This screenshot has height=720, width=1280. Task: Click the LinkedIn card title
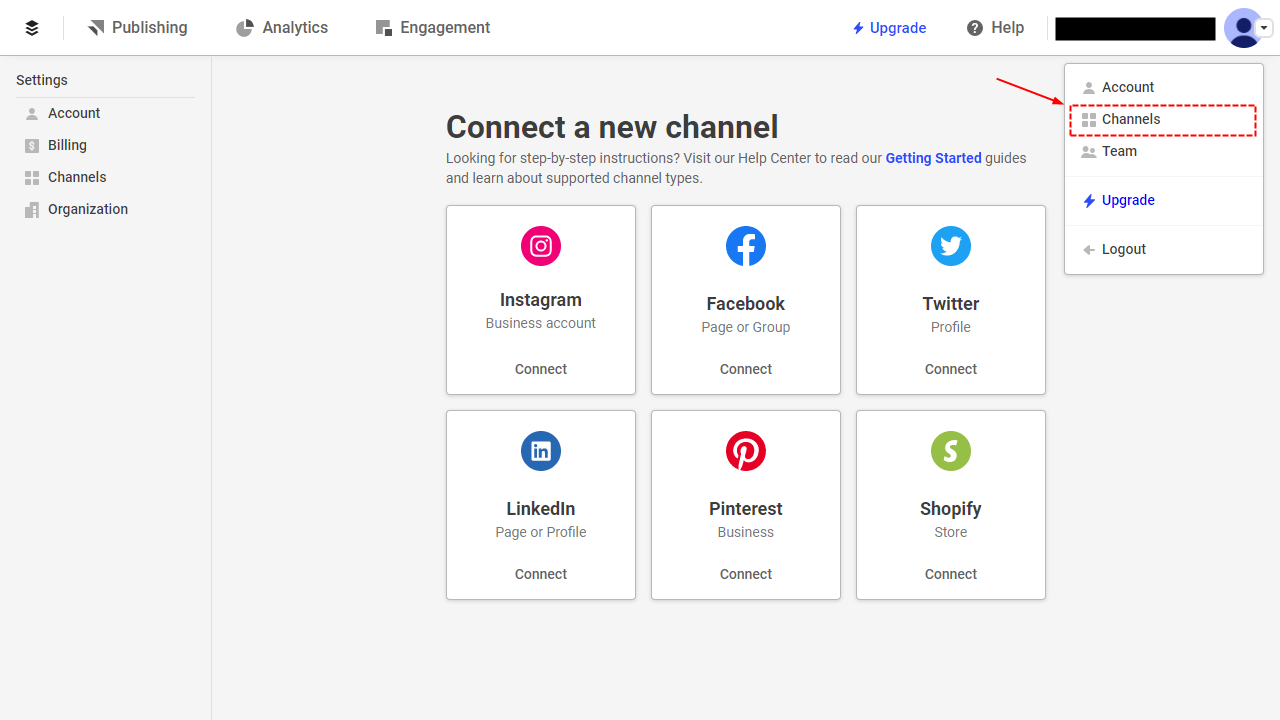(541, 509)
